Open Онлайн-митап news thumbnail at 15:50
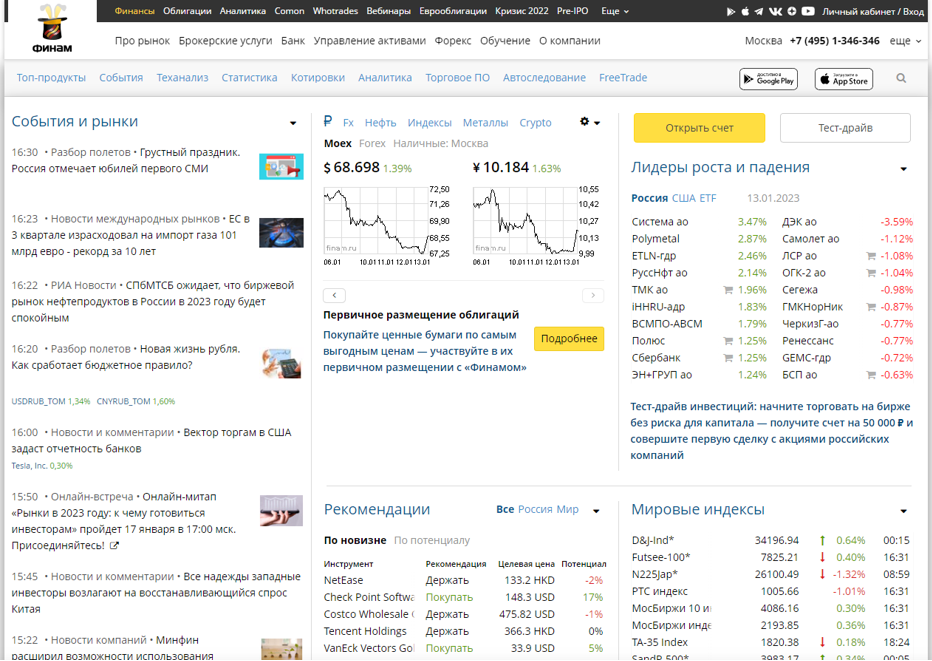This screenshot has width=932, height=661. pyautogui.click(x=281, y=511)
